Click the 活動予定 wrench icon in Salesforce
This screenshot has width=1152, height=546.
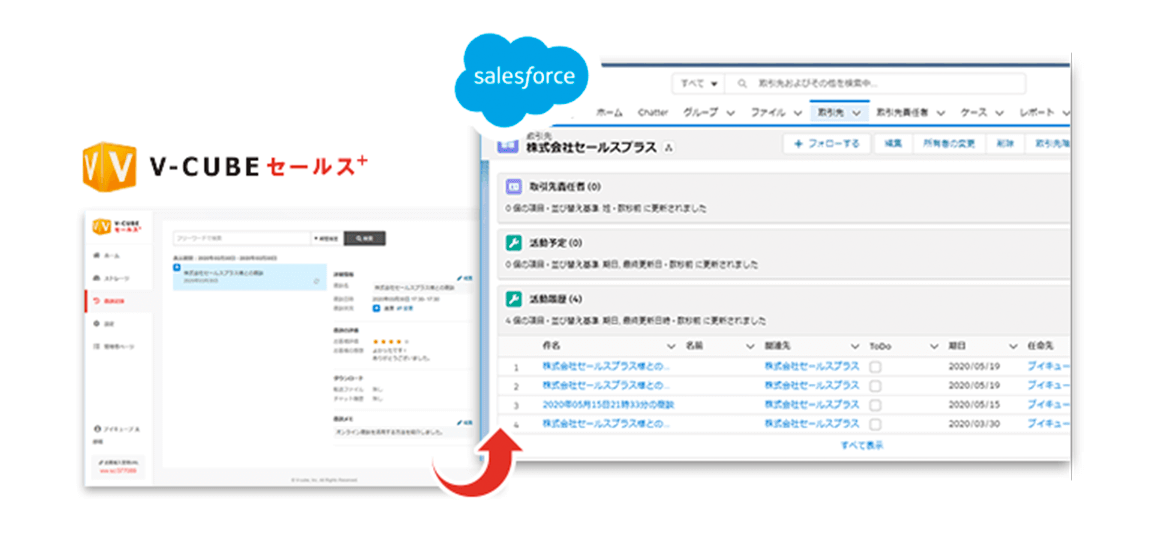(514, 243)
